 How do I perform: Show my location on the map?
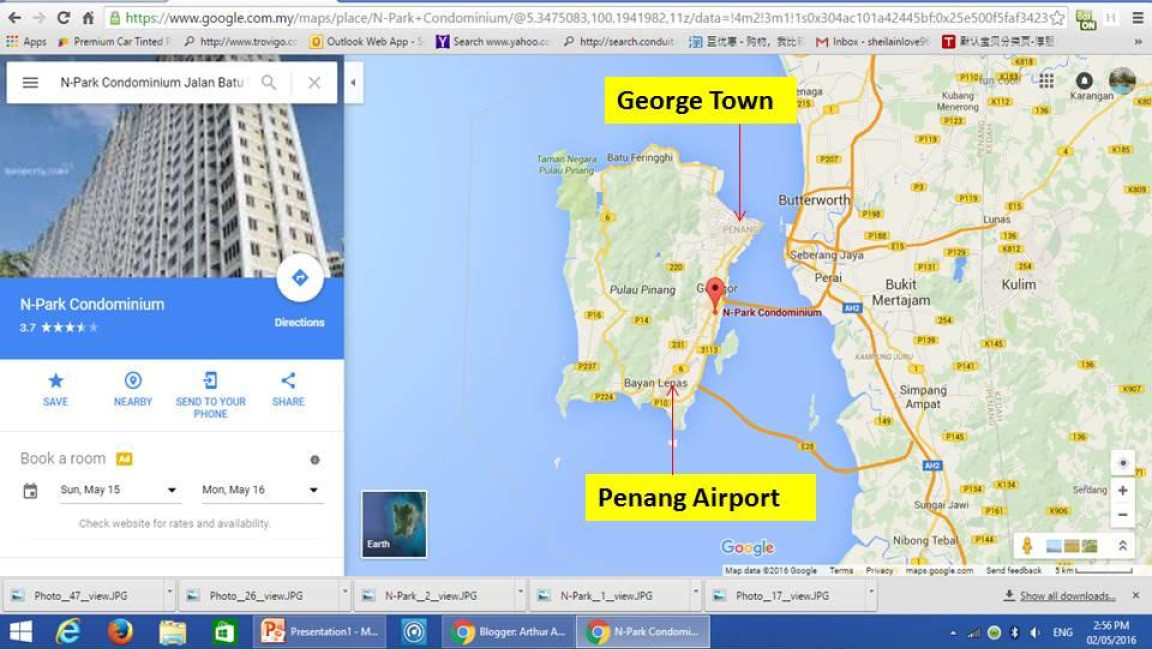point(1123,463)
